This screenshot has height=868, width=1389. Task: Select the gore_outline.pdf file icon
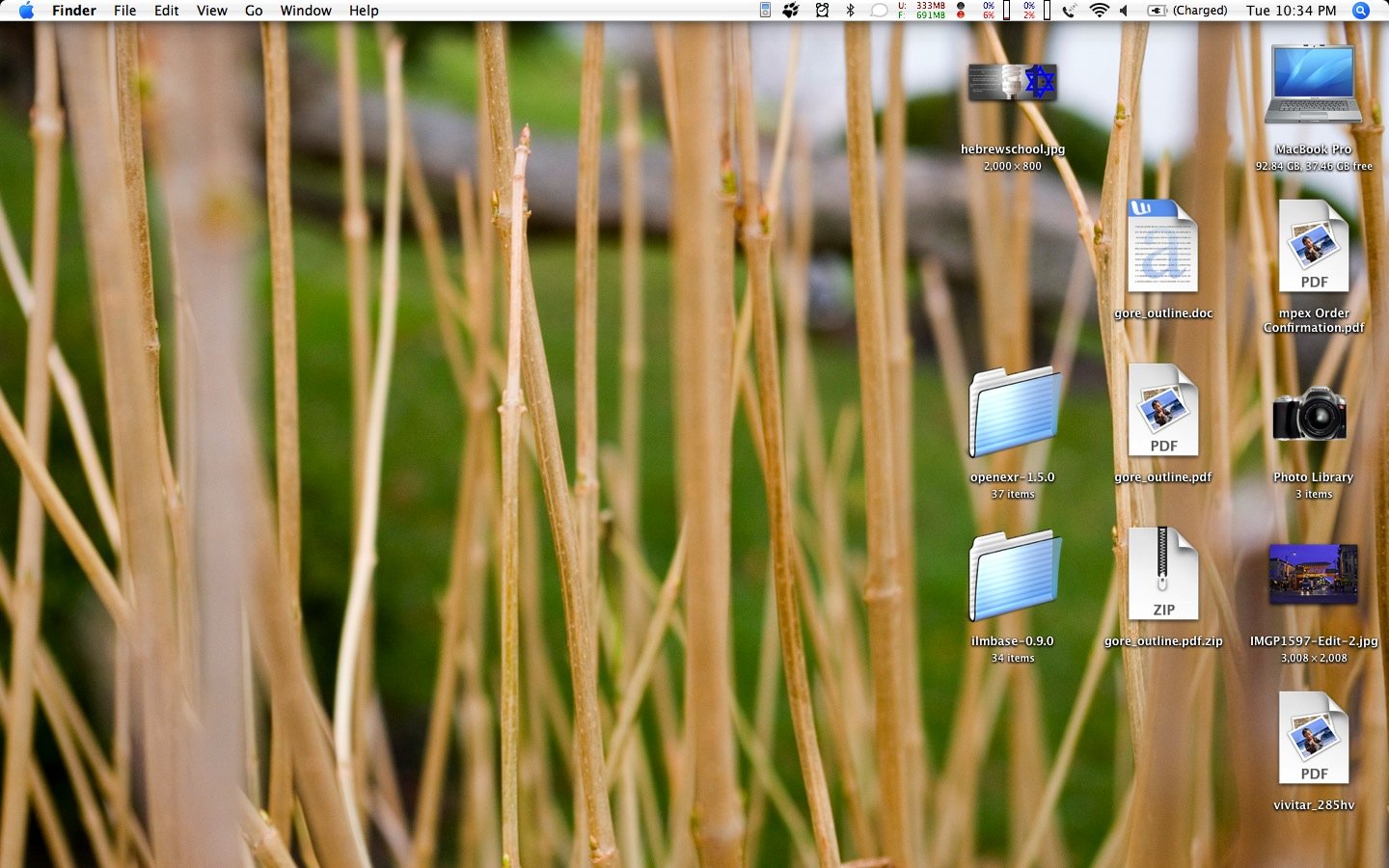[1163, 410]
